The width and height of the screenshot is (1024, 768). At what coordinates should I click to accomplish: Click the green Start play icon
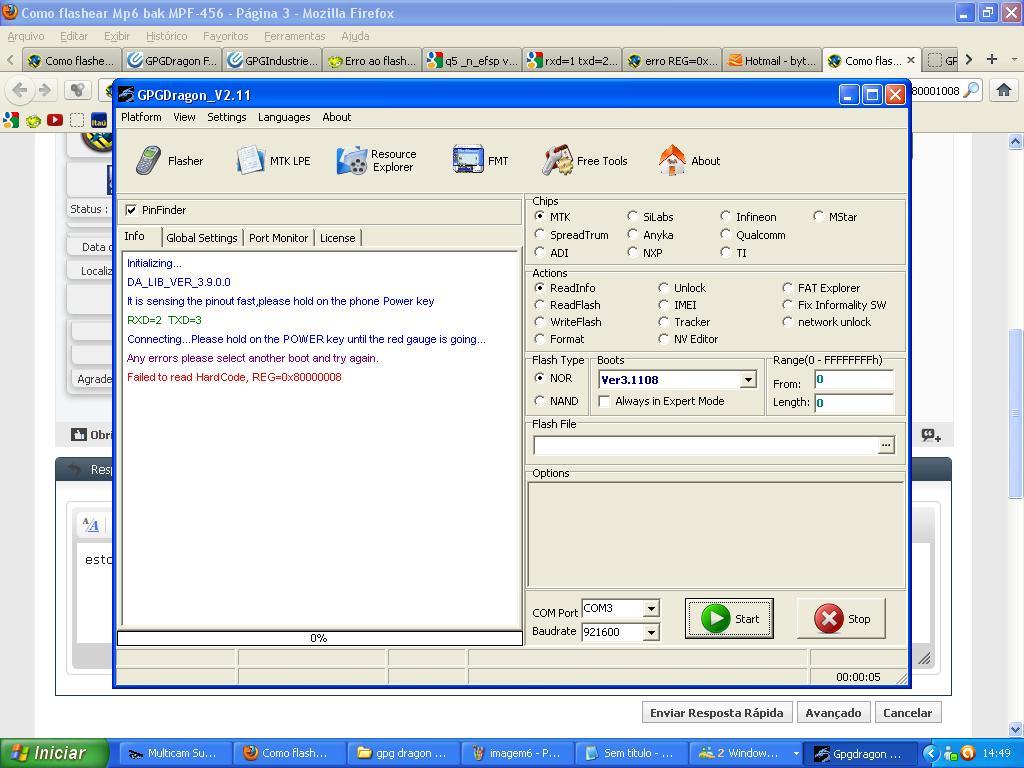click(716, 618)
